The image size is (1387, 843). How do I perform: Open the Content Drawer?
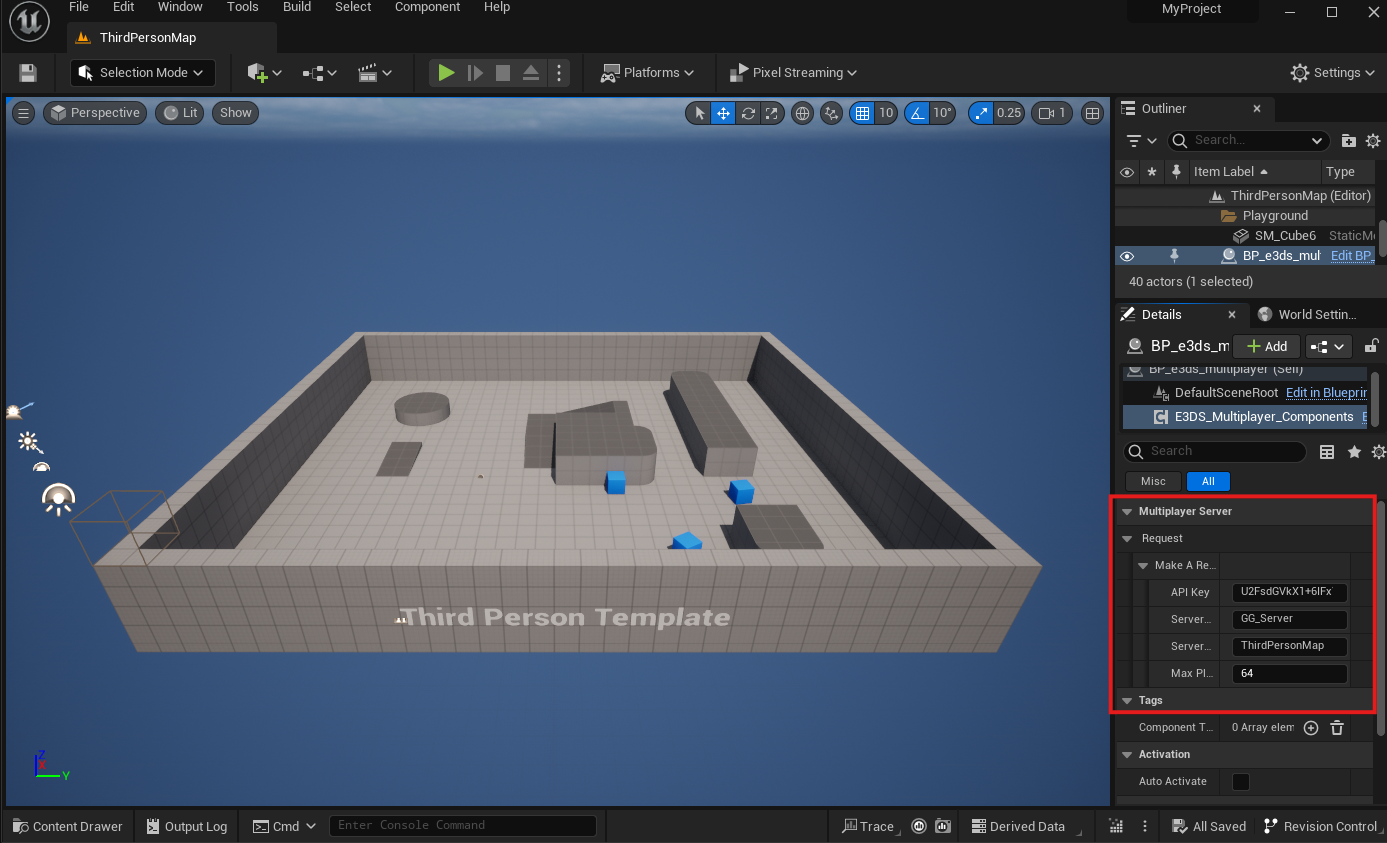pos(67,826)
